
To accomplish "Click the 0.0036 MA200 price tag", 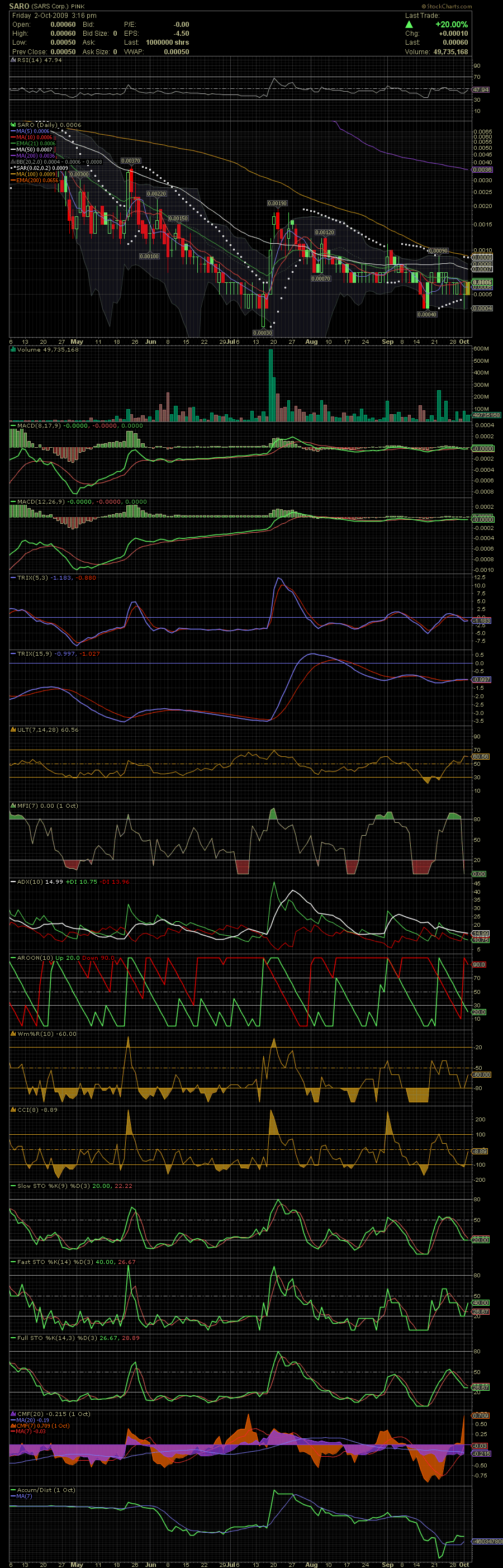I will coord(482,169).
